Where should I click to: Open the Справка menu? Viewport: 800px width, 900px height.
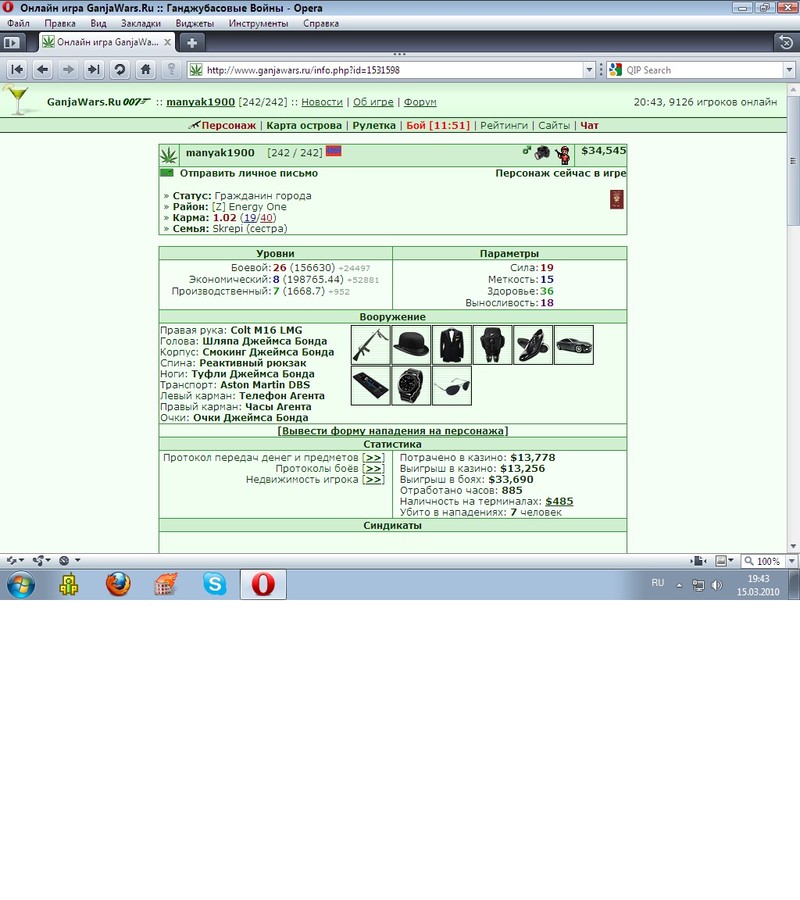321,24
